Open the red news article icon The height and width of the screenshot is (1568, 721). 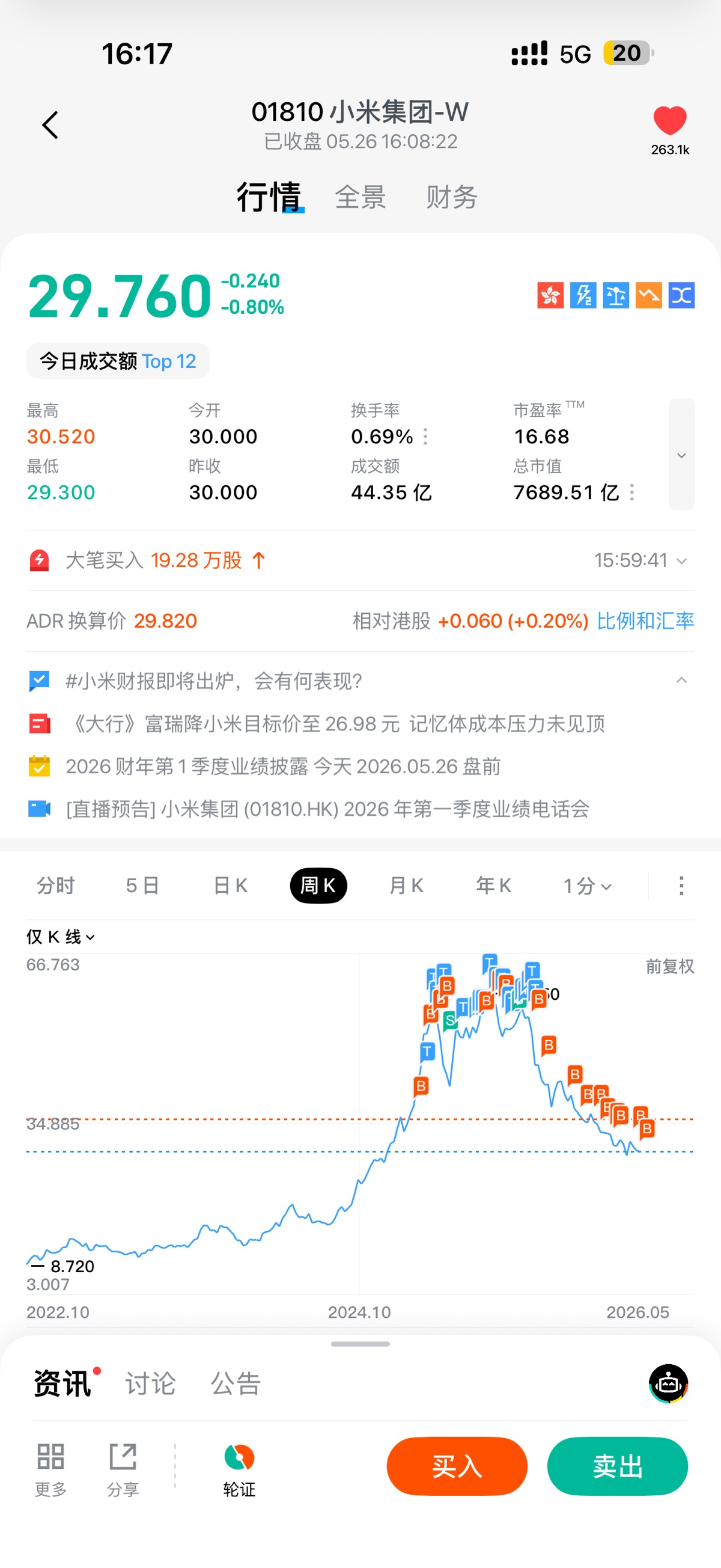(40, 724)
